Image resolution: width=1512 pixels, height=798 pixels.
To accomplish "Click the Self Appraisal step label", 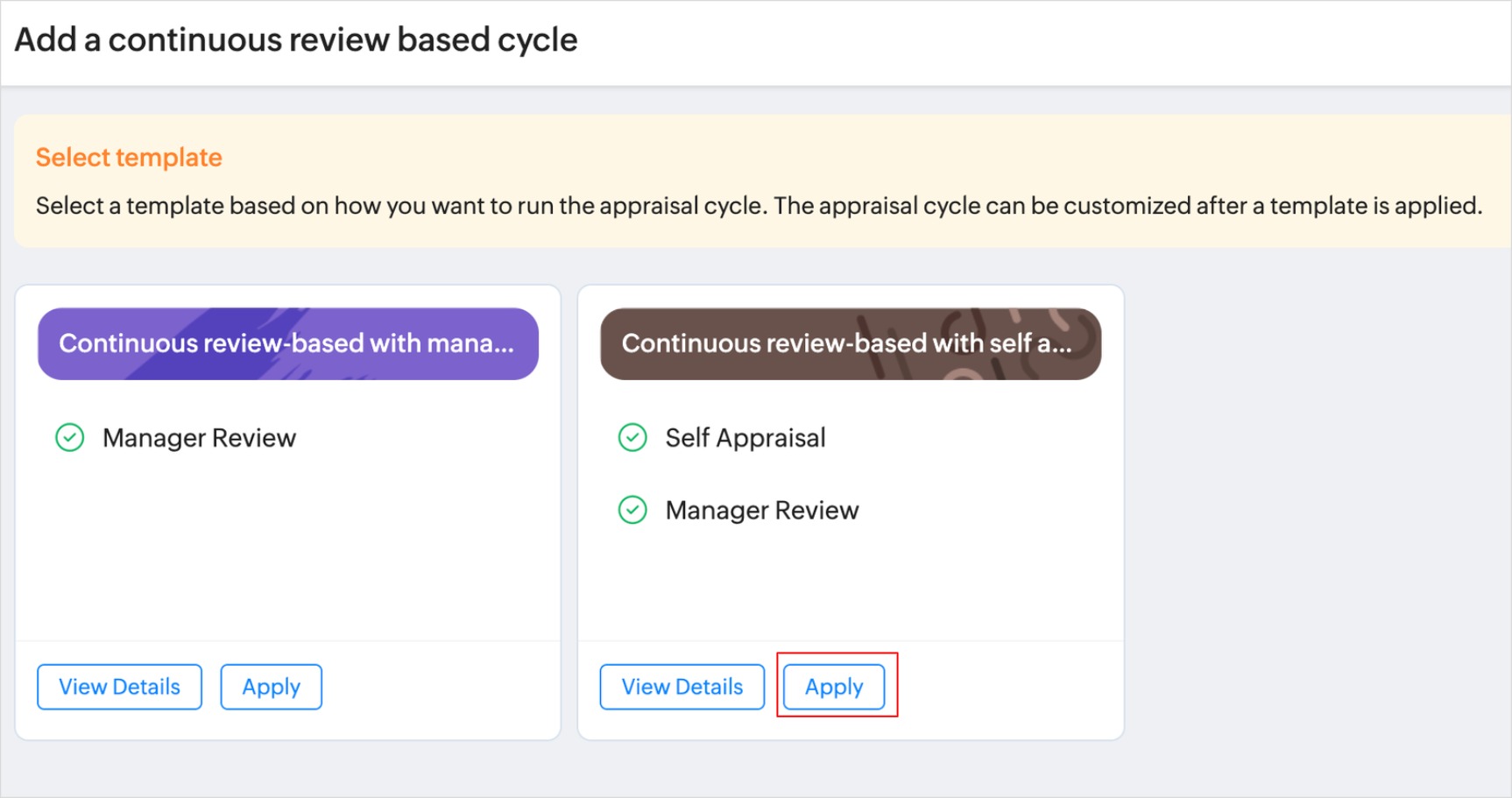I will point(745,437).
